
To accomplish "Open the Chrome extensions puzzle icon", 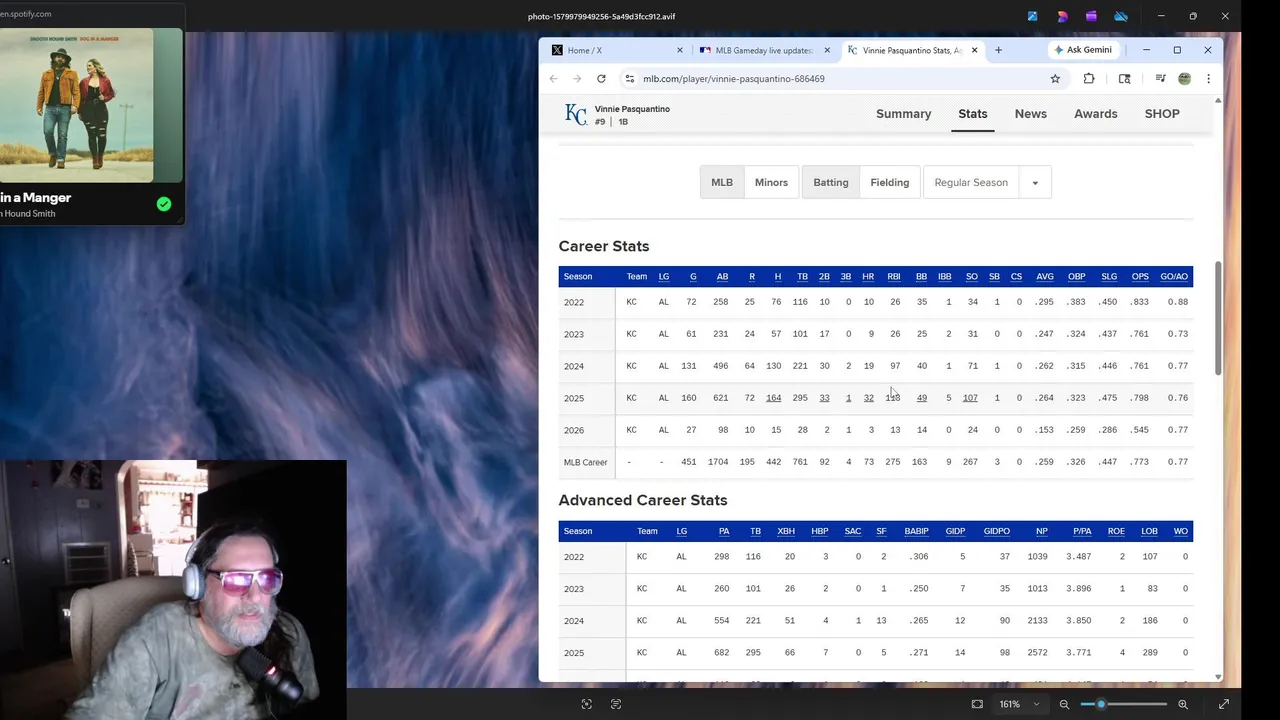I will [x=1089, y=79].
